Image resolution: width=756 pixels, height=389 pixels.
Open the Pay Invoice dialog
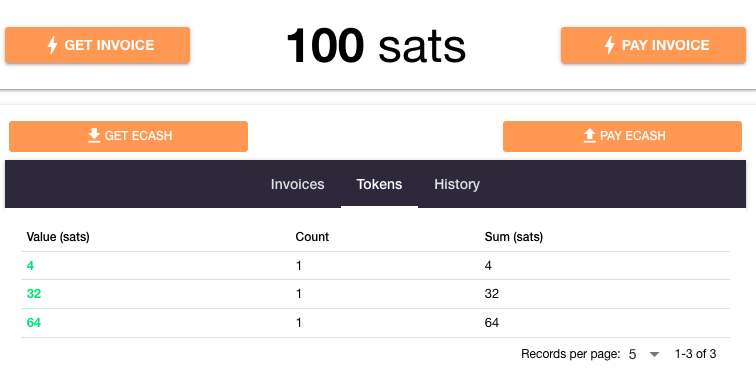(x=653, y=45)
